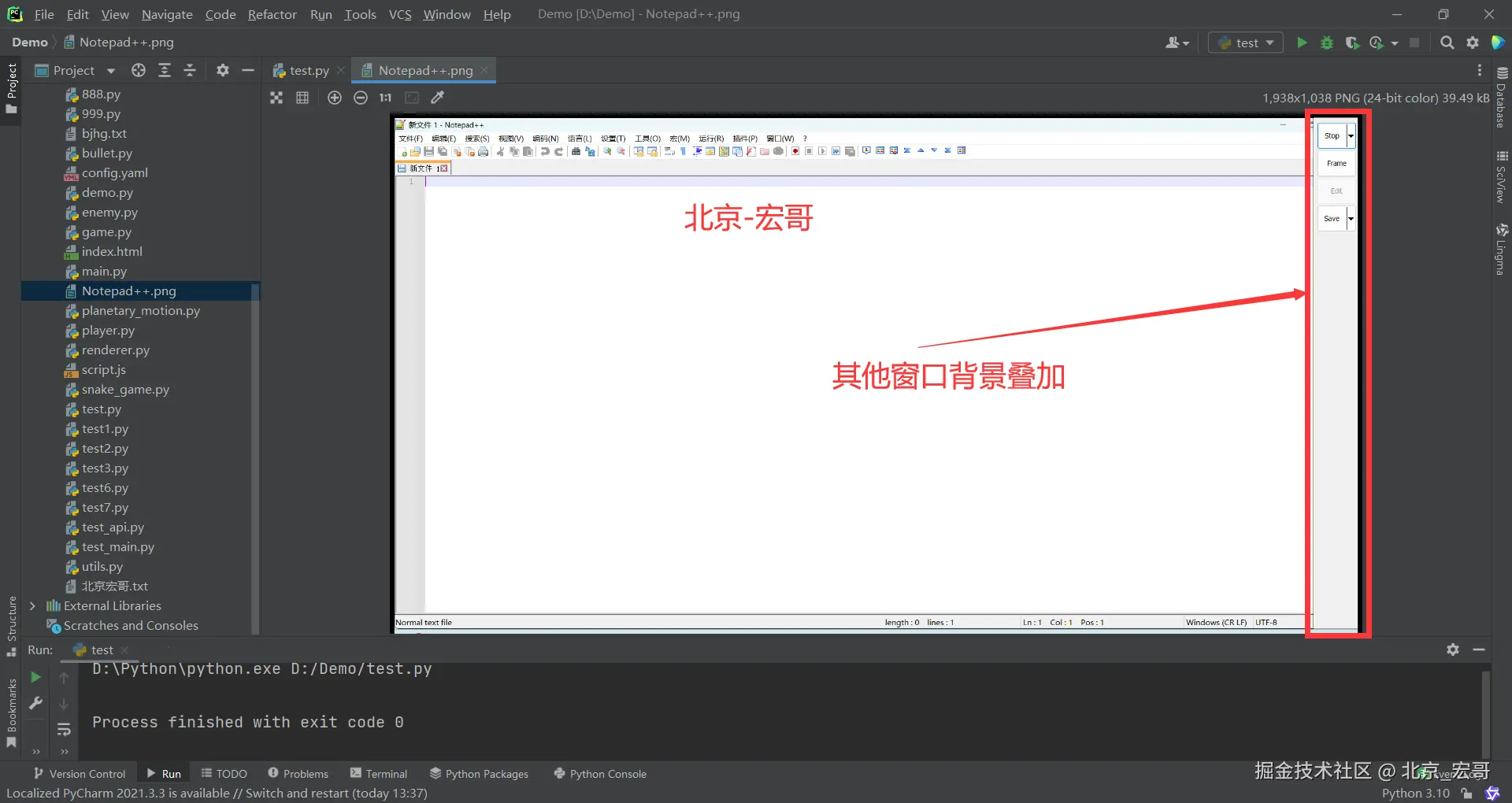The width and height of the screenshot is (1512, 803).
Task: Open the profiler run icon
Action: [1377, 43]
